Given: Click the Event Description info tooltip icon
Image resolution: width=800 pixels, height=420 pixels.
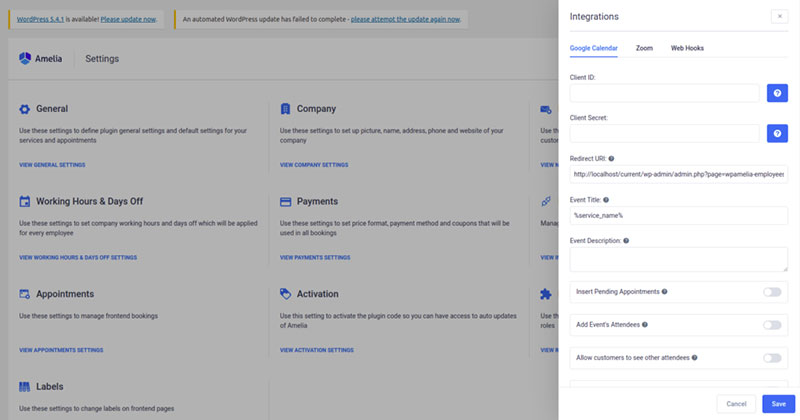Looking at the screenshot, I should tap(626, 241).
